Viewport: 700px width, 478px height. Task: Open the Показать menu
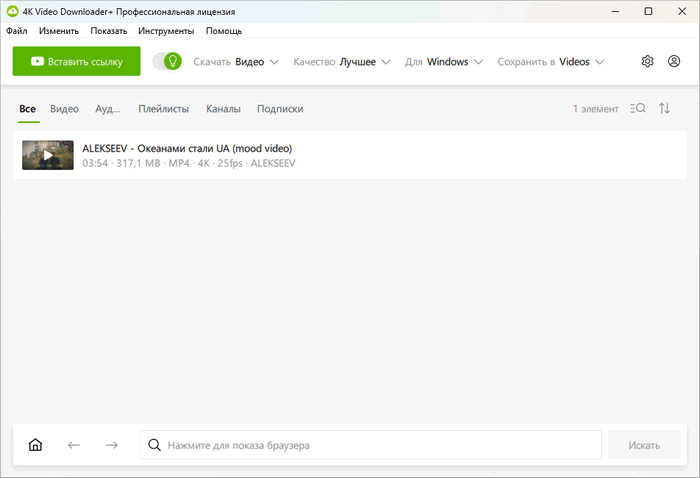(x=108, y=31)
